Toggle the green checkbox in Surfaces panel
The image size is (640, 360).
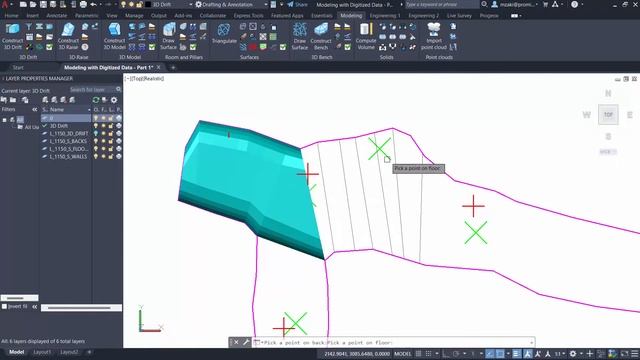click(283, 47)
